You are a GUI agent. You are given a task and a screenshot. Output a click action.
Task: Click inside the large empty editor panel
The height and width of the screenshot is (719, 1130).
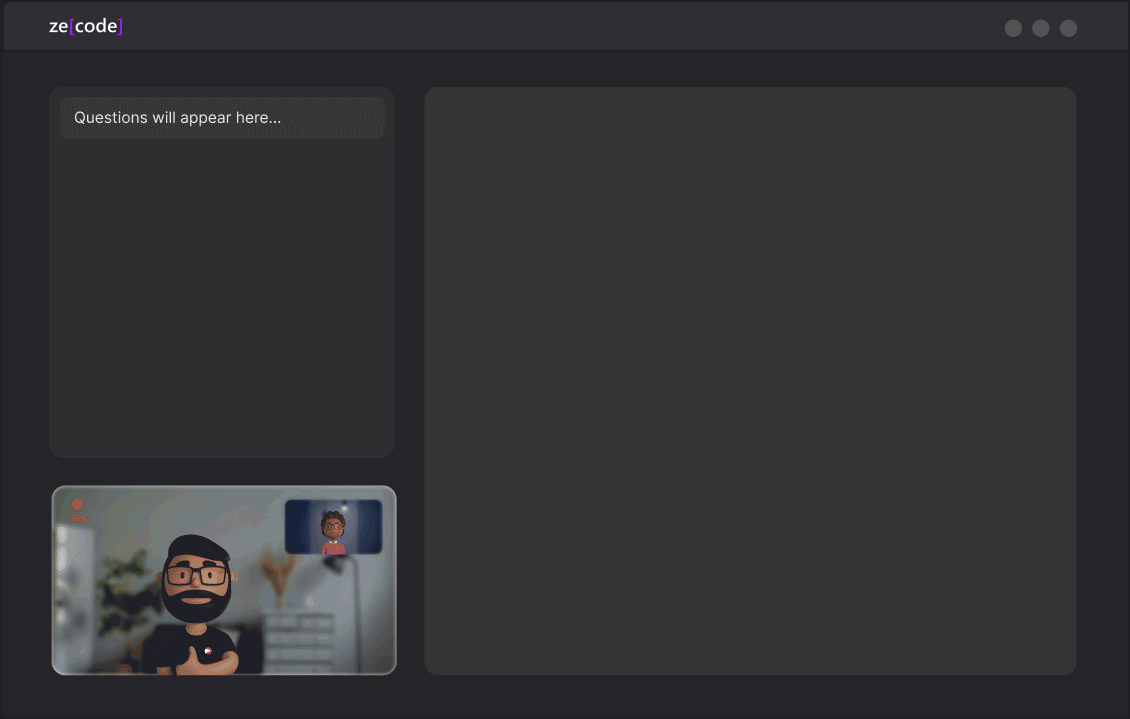point(750,381)
